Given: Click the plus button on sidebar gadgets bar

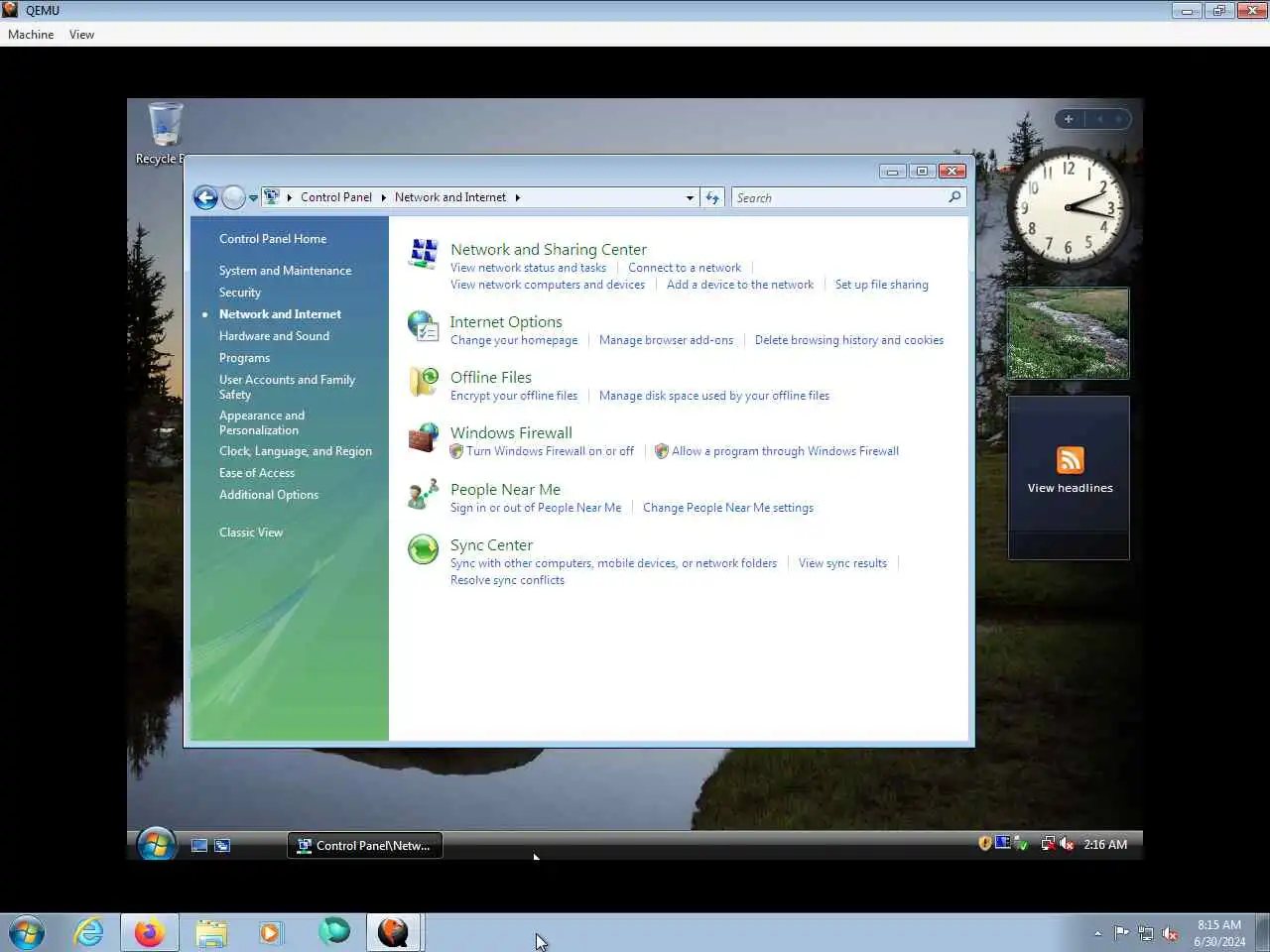Looking at the screenshot, I should point(1069,119).
